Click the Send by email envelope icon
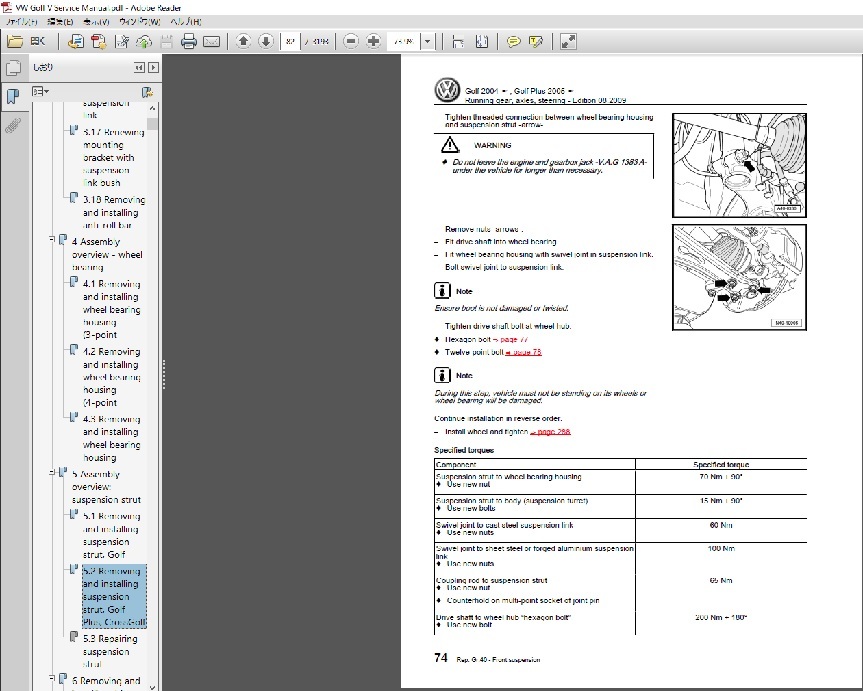This screenshot has height=691, width=863. [212, 41]
